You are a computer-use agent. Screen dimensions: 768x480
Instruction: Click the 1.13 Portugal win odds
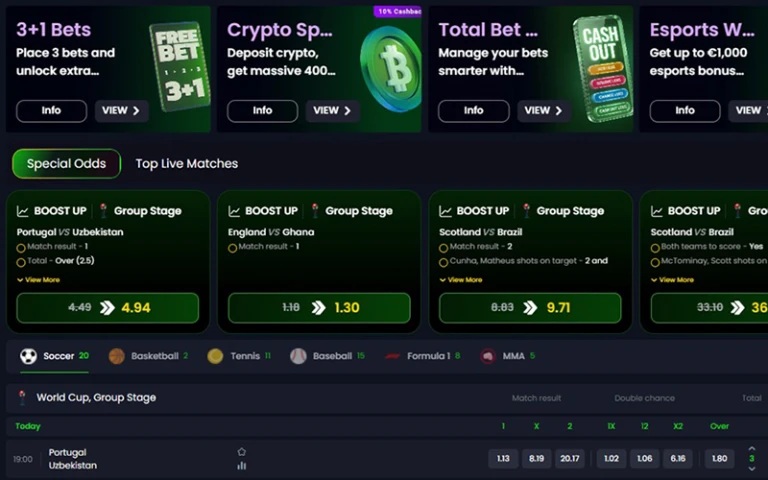[x=503, y=458]
